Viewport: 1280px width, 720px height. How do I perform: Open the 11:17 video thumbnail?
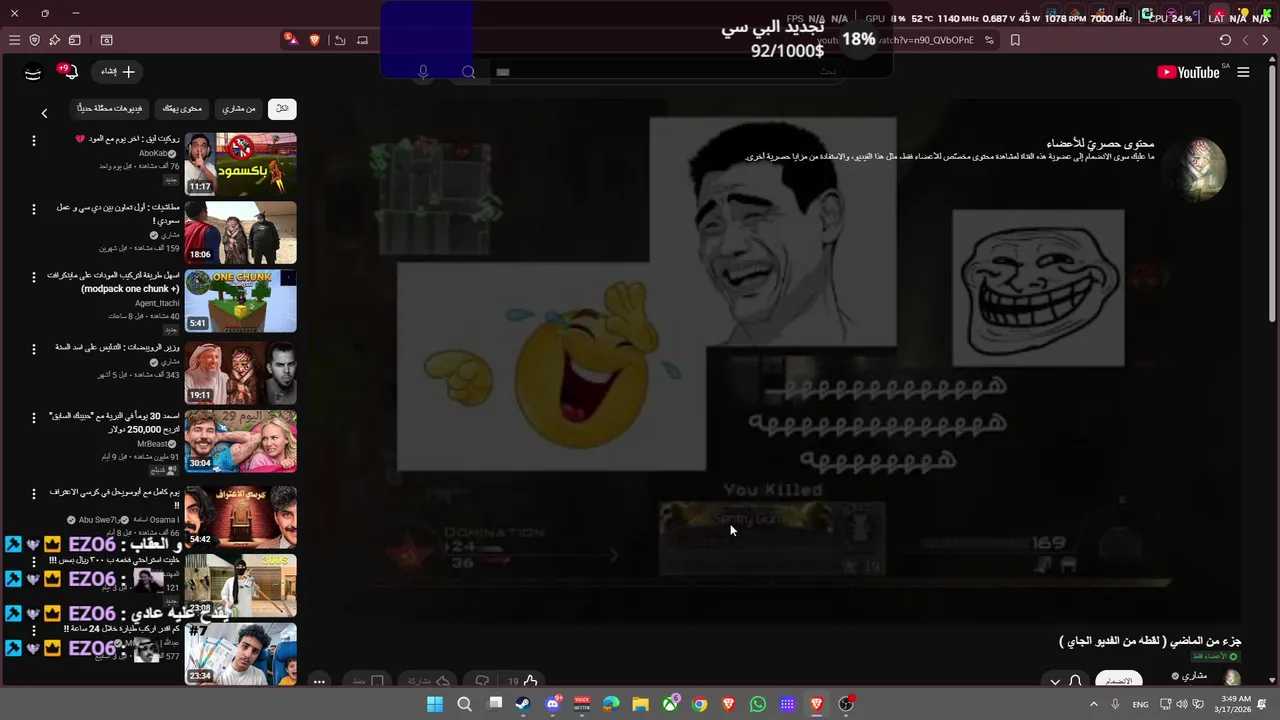tap(241, 164)
